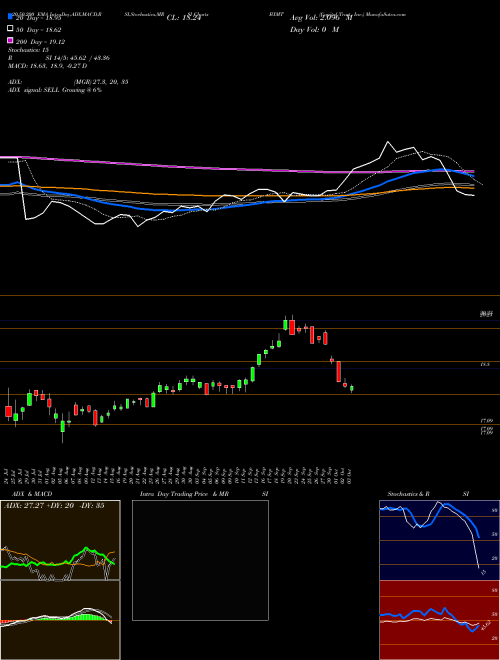Select the ADX (MGR) 27.3, 20, 35 line
Screen dimensions: 500x660
tap(68, 82)
